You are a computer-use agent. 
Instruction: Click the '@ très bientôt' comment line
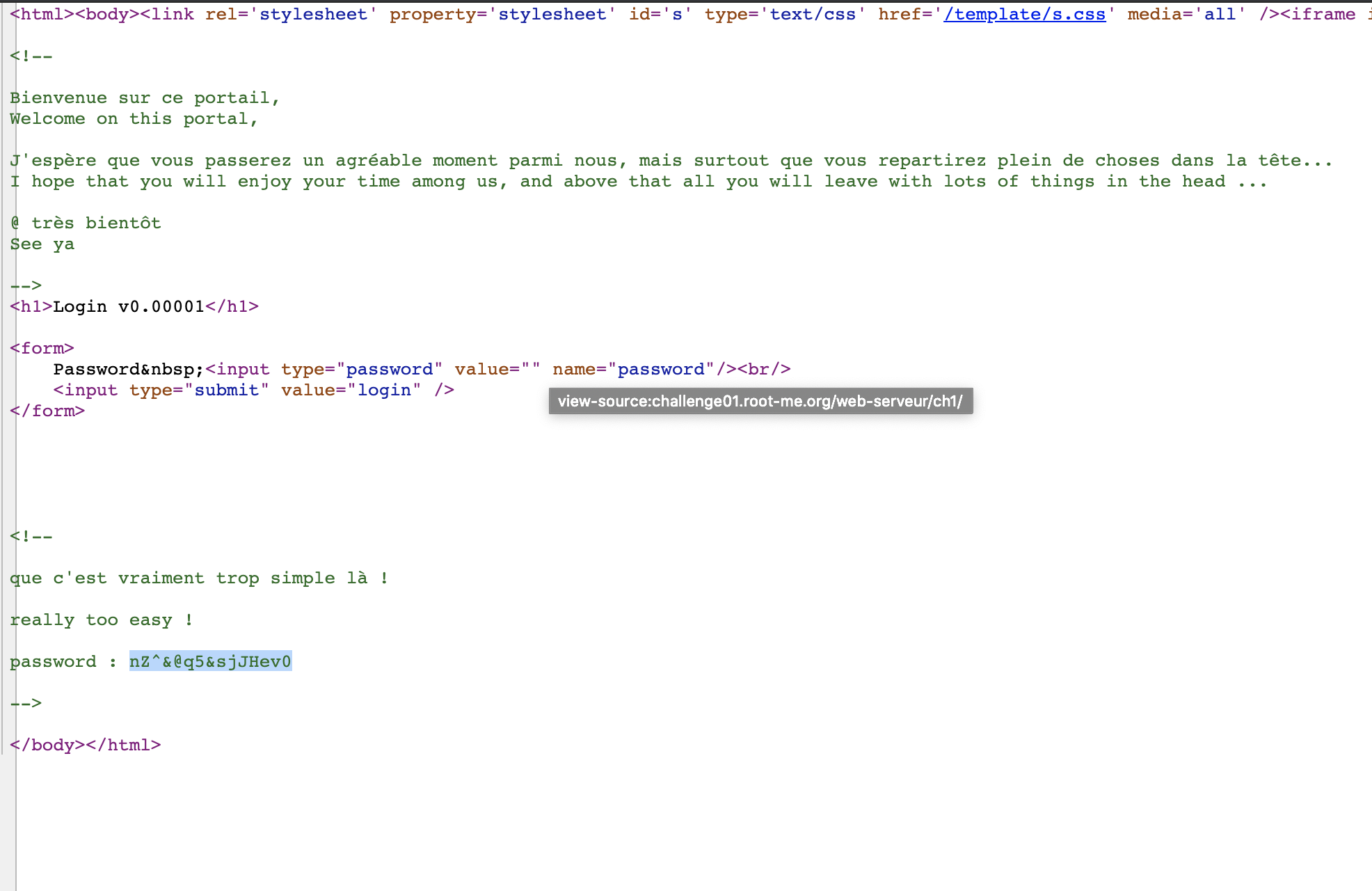tap(86, 223)
